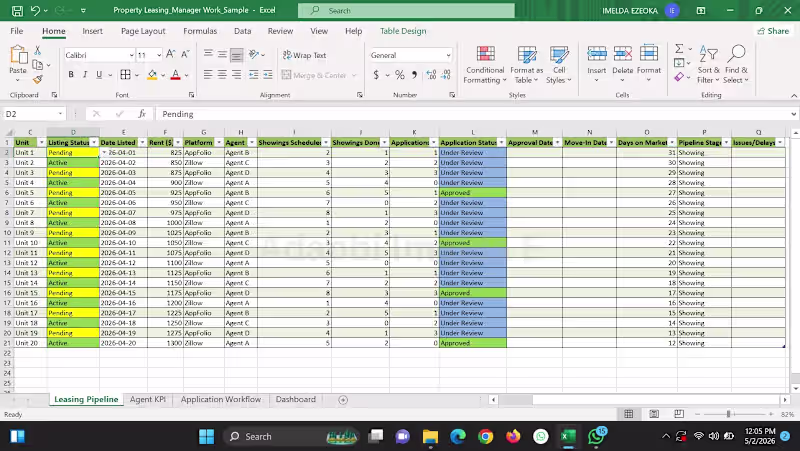Open the Table Design ribbon tab
The width and height of the screenshot is (800, 451).
pos(403,31)
